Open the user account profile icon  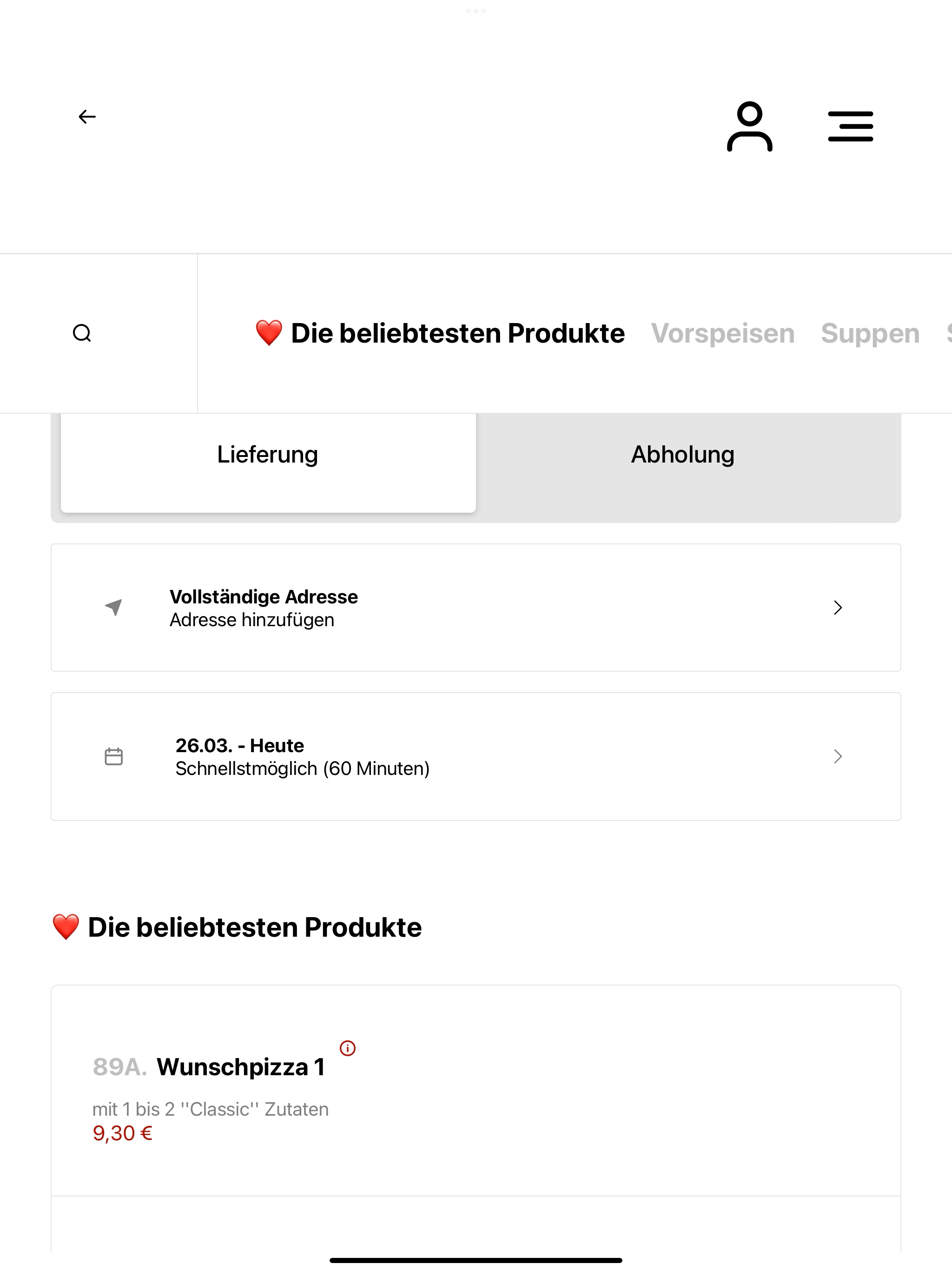(749, 126)
